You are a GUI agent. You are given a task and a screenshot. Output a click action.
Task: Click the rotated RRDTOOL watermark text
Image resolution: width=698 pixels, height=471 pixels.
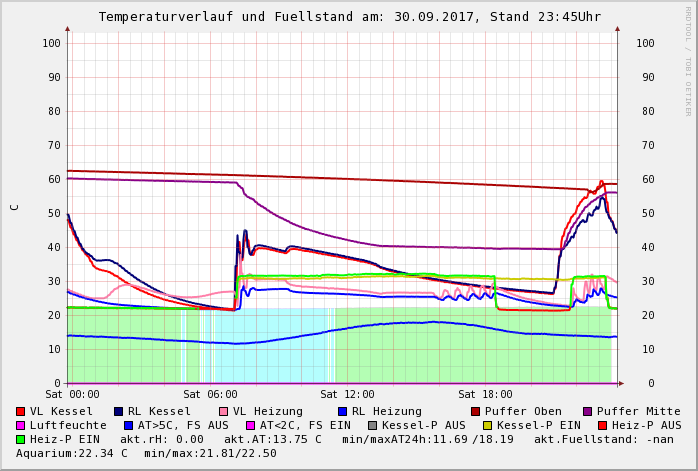click(688, 60)
